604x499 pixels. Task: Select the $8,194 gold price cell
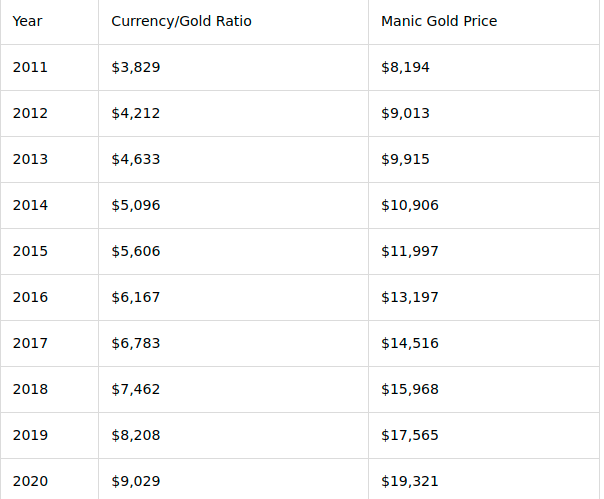pyautogui.click(x=484, y=67)
